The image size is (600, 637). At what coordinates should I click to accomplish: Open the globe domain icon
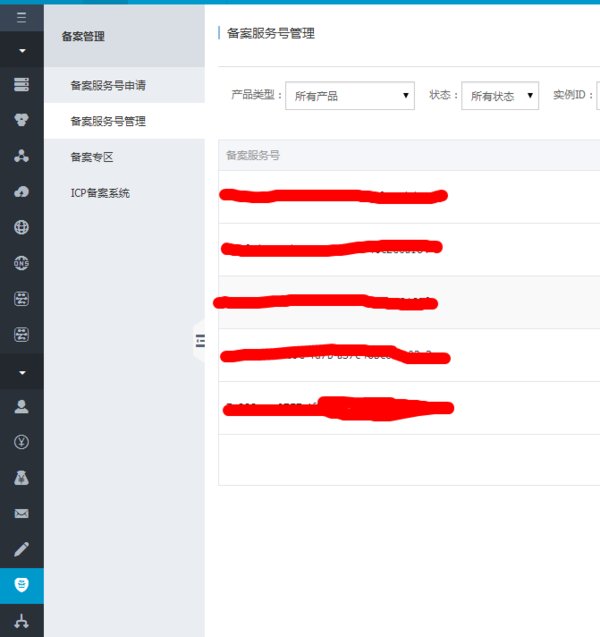[x=22, y=227]
